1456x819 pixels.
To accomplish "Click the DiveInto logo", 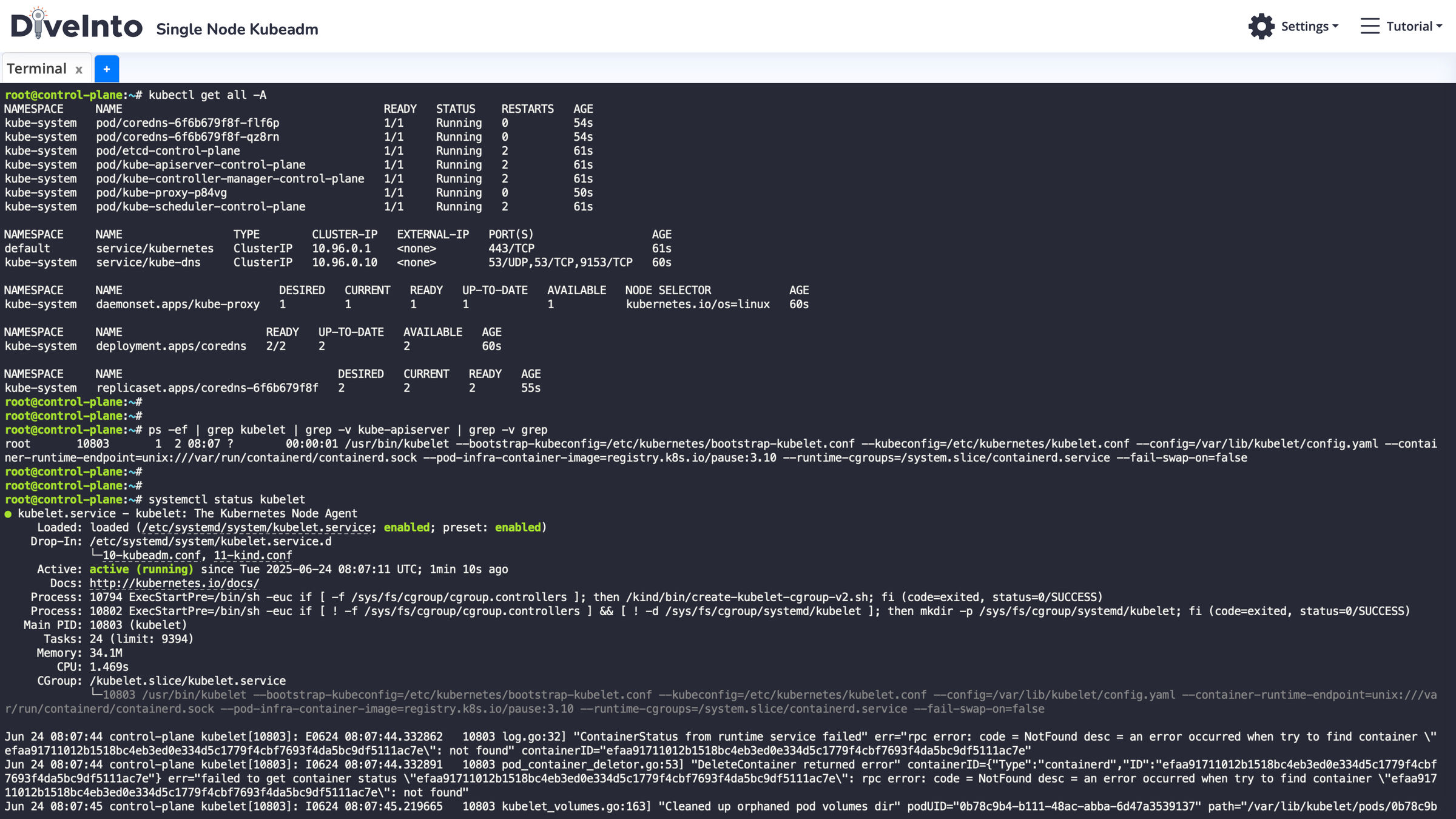I will pos(76,25).
